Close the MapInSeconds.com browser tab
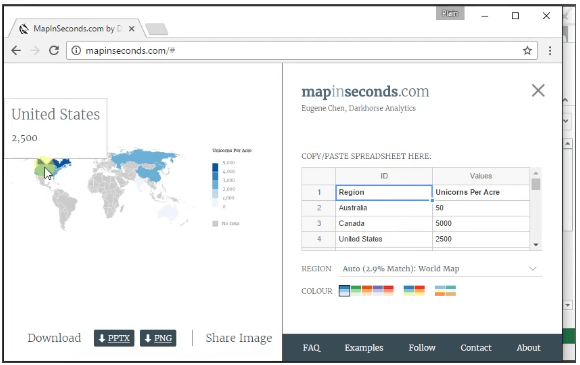580x365 pixels. pyautogui.click(x=131, y=29)
